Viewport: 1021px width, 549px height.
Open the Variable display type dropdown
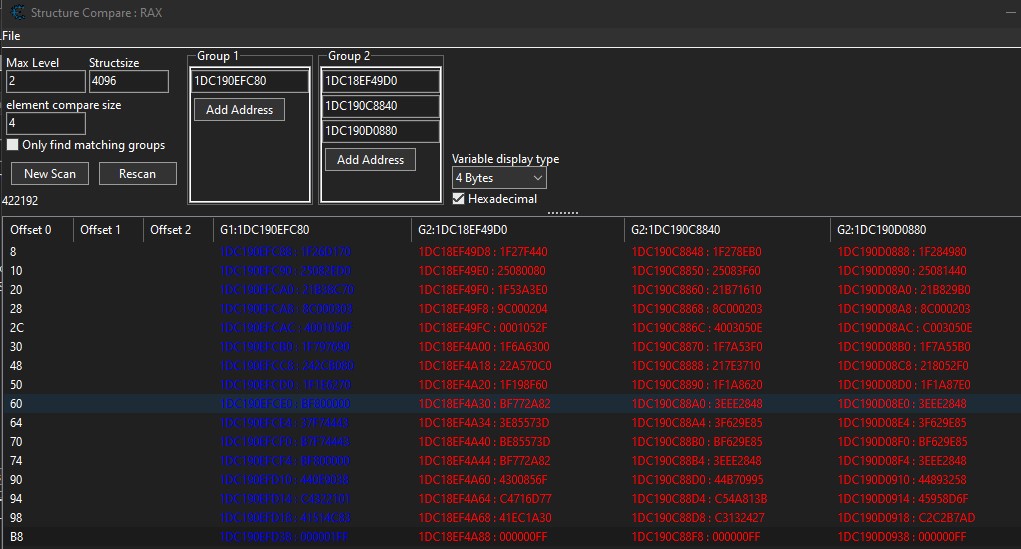click(x=499, y=178)
